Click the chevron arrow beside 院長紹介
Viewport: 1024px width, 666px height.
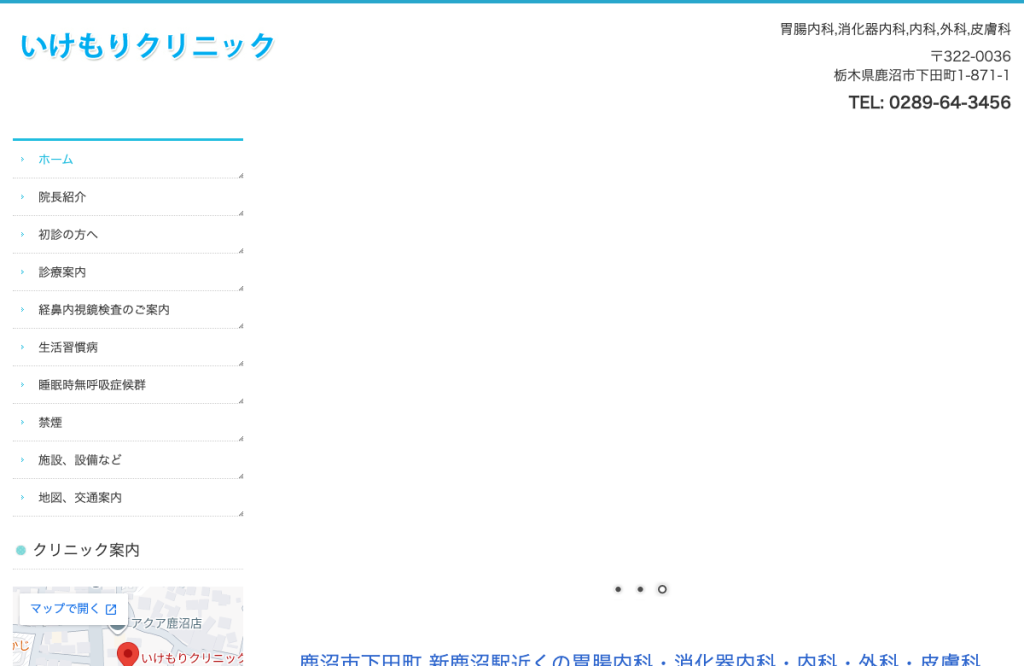22,197
